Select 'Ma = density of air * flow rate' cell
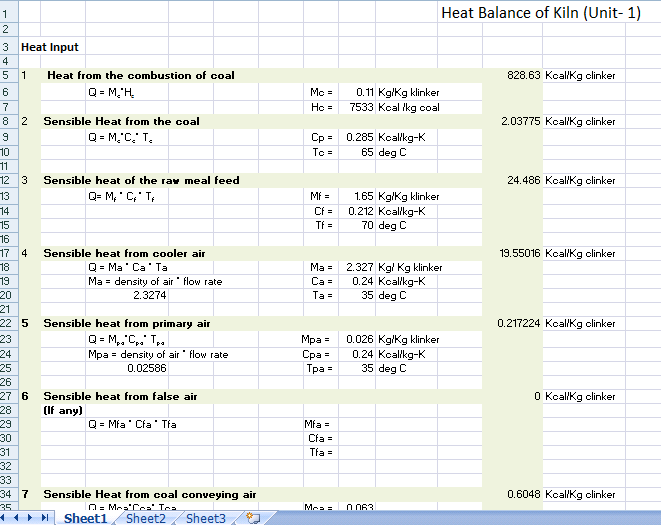 point(155,282)
